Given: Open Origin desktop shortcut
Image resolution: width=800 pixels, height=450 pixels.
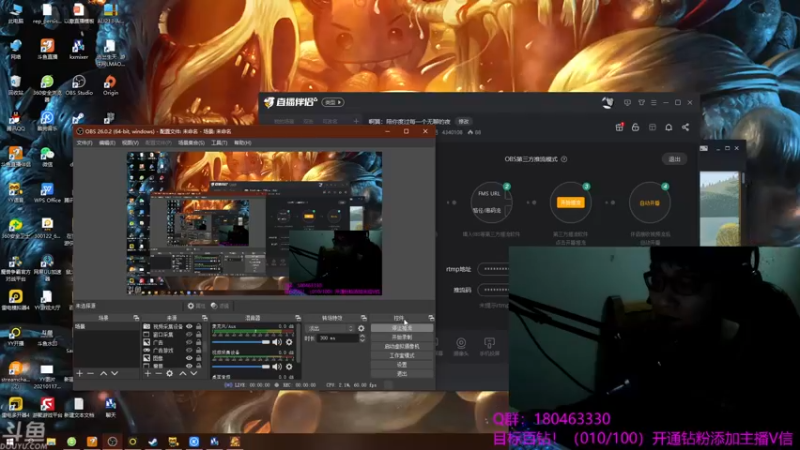Looking at the screenshot, I should [x=110, y=85].
